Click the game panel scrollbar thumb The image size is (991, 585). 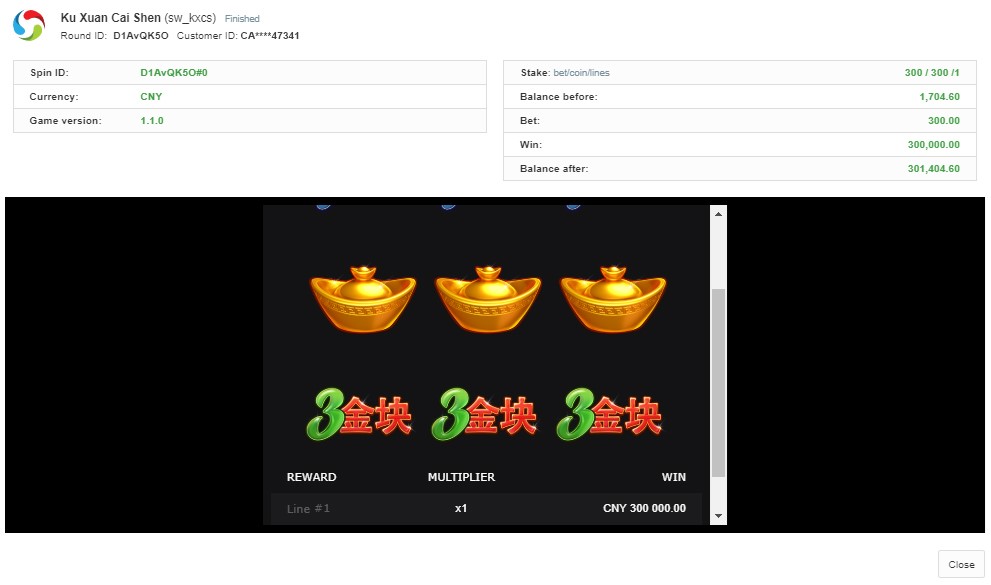[718, 383]
